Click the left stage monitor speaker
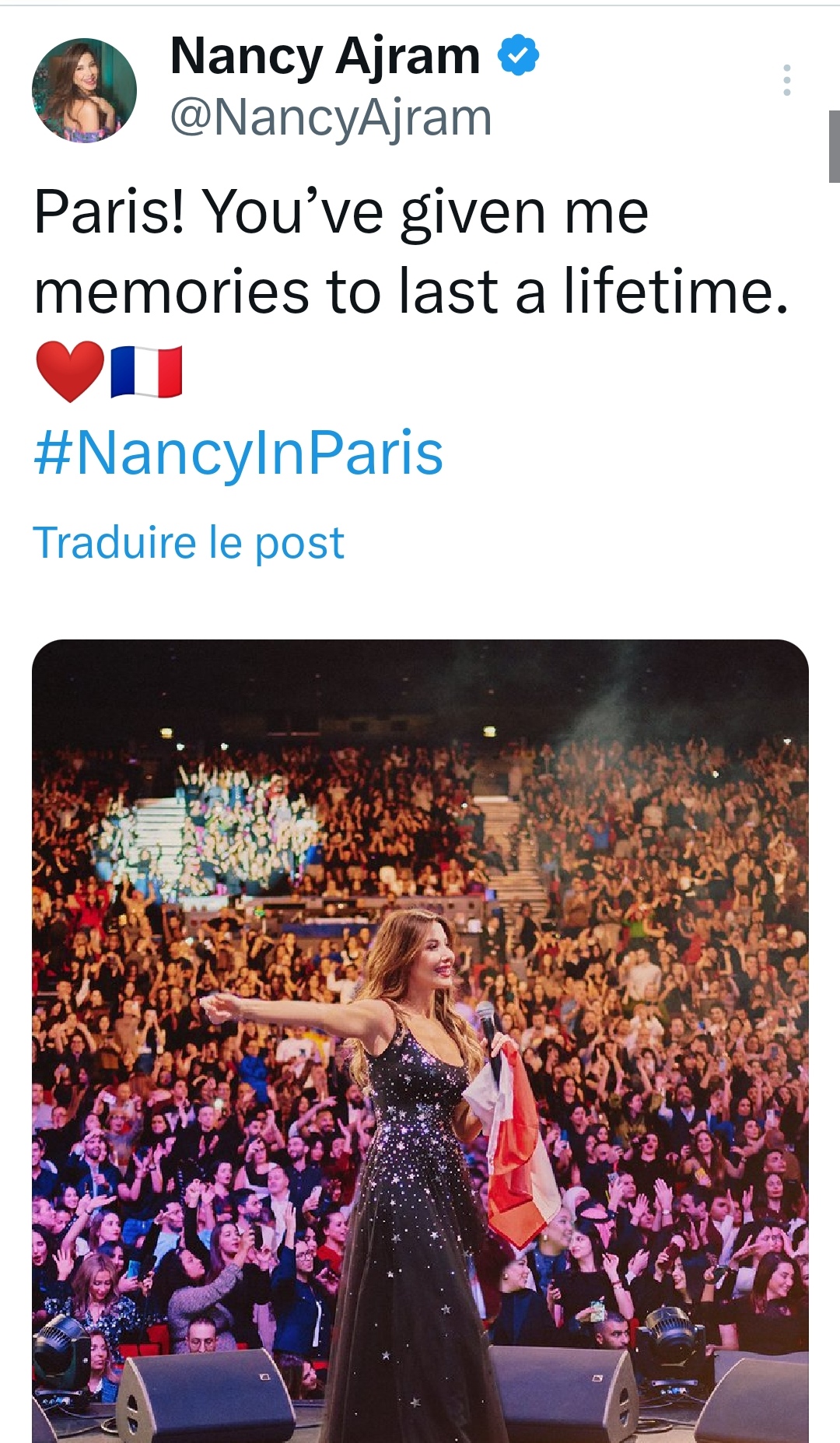Image resolution: width=840 pixels, height=1443 pixels. (x=206, y=1398)
